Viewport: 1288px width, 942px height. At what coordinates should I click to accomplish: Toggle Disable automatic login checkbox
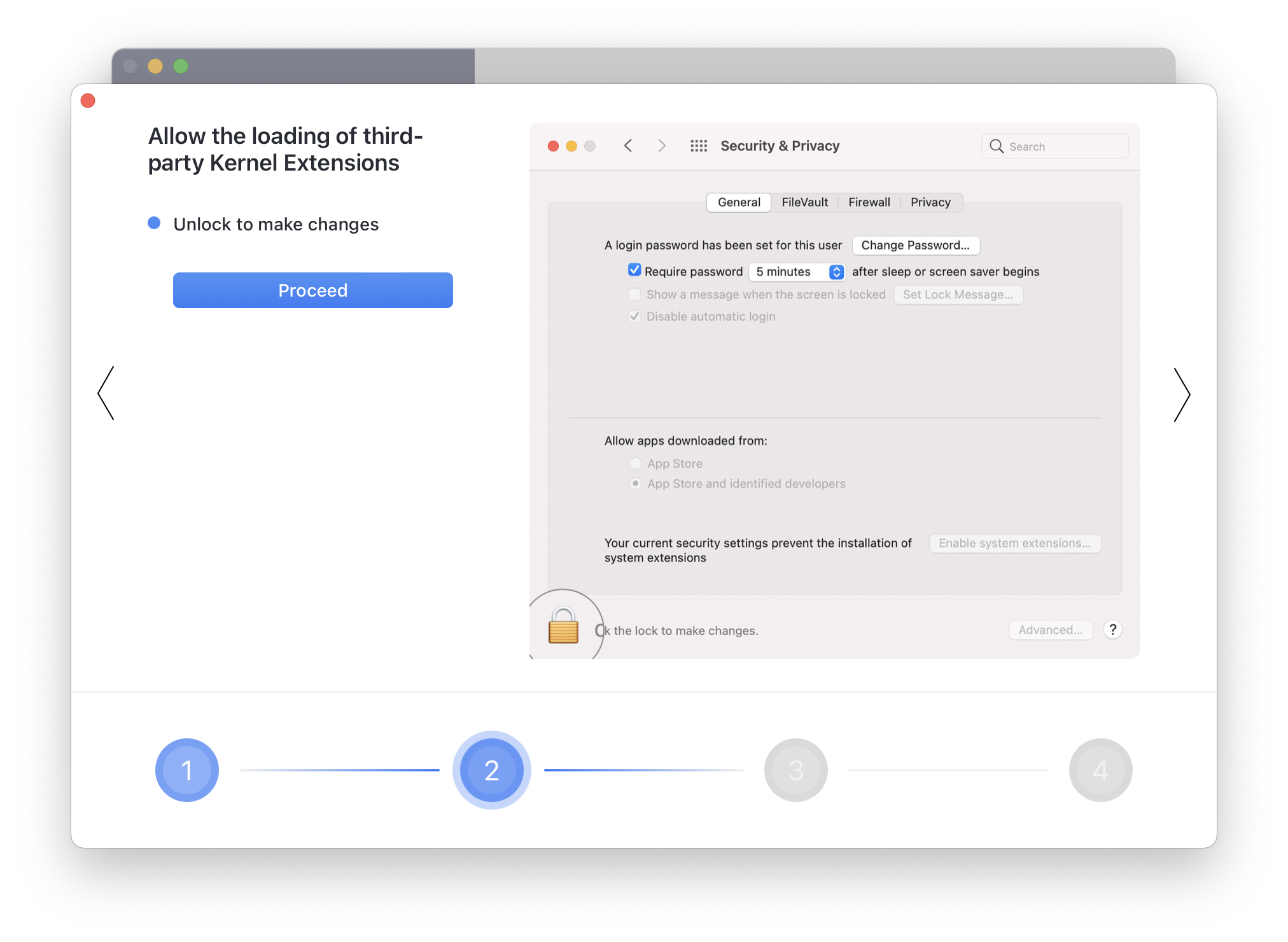[634, 316]
